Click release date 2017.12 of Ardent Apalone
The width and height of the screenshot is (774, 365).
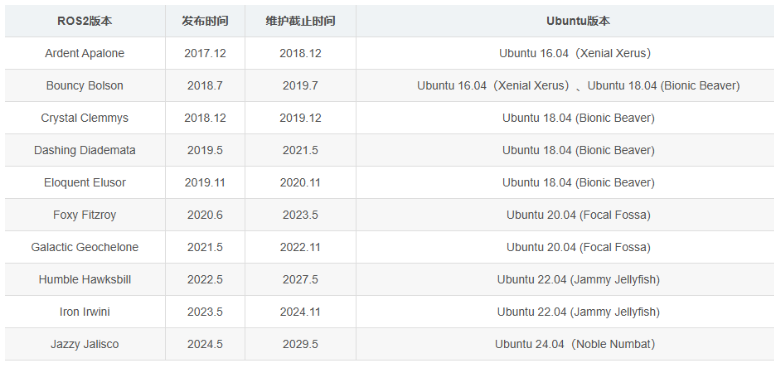click(x=205, y=53)
